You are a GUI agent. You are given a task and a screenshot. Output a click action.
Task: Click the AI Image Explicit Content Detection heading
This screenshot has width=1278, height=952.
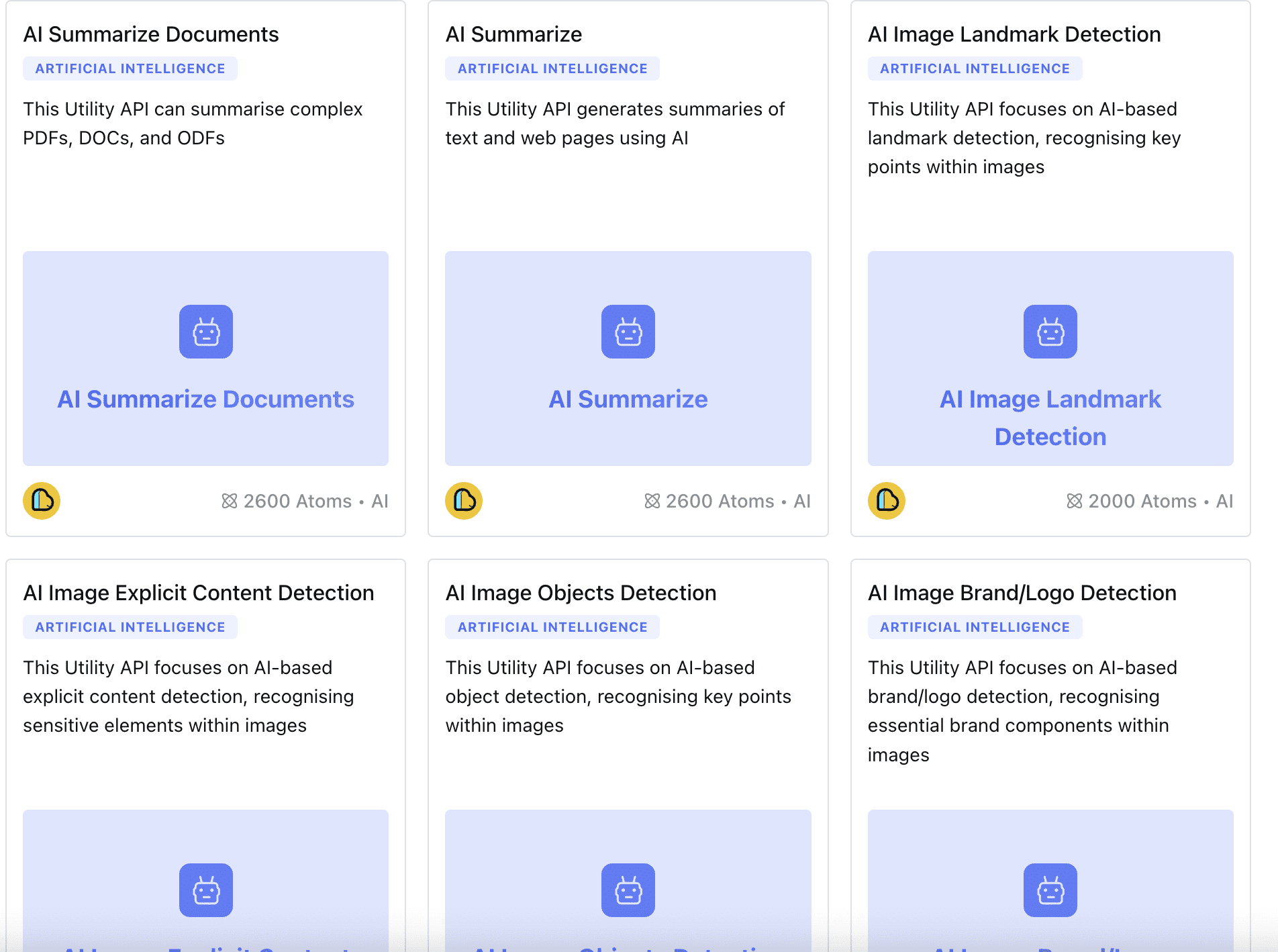199,592
